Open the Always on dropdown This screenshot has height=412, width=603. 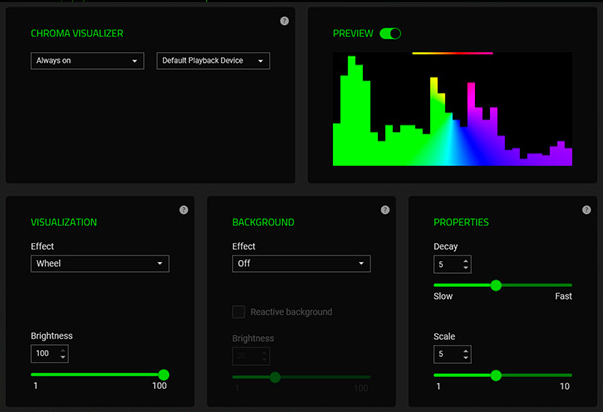(x=87, y=61)
